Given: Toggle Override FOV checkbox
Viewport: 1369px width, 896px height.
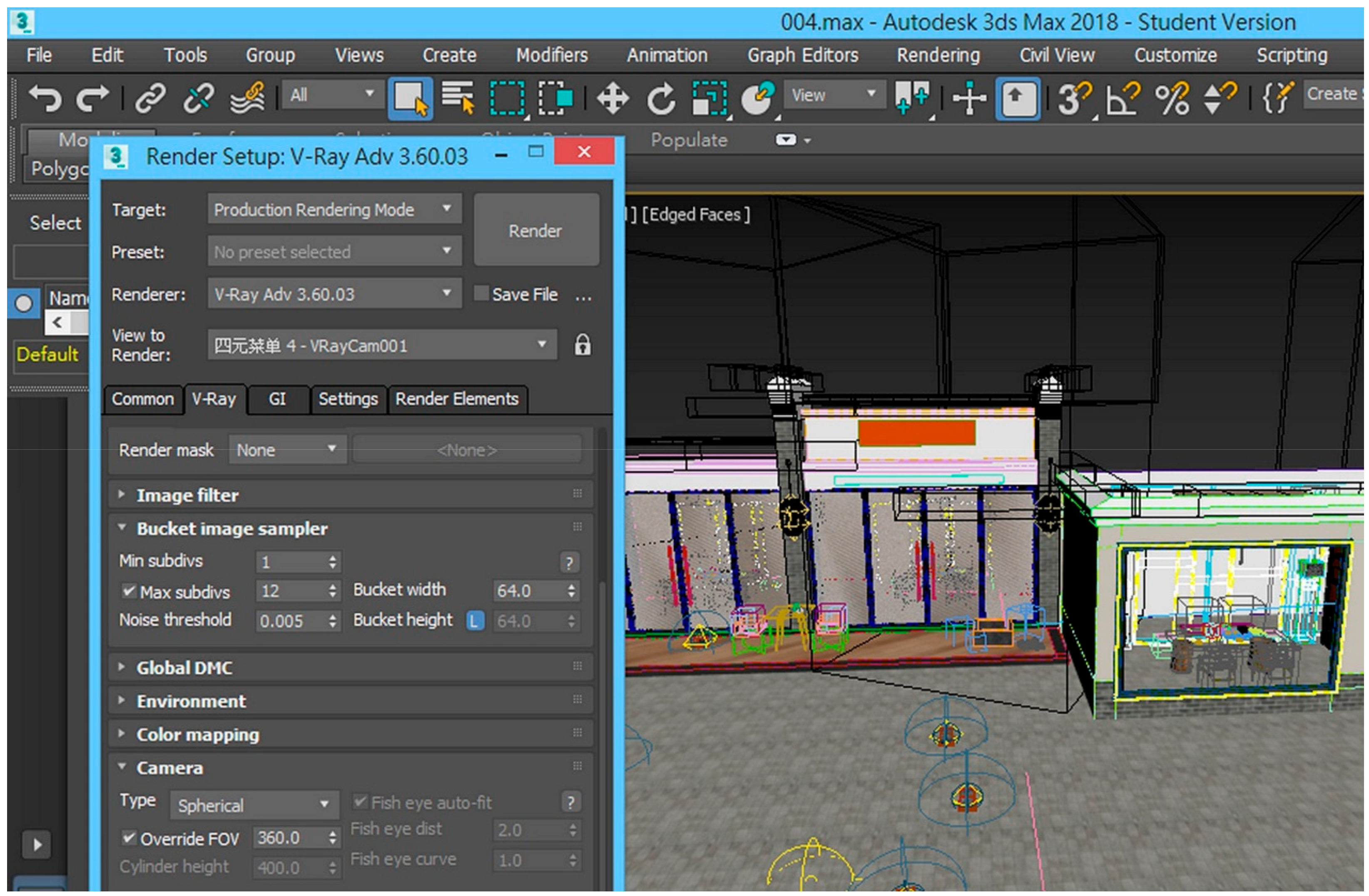Looking at the screenshot, I should (129, 837).
